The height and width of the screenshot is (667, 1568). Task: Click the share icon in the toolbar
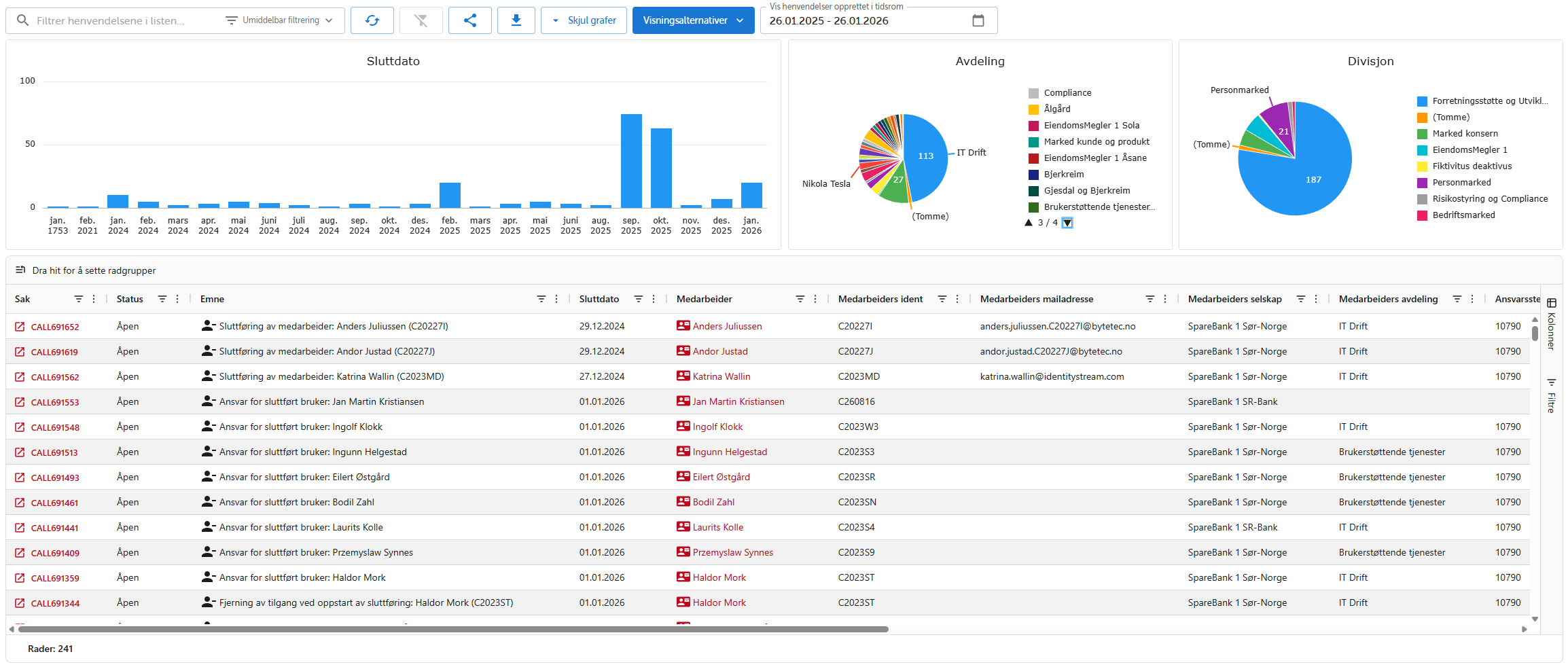point(469,20)
